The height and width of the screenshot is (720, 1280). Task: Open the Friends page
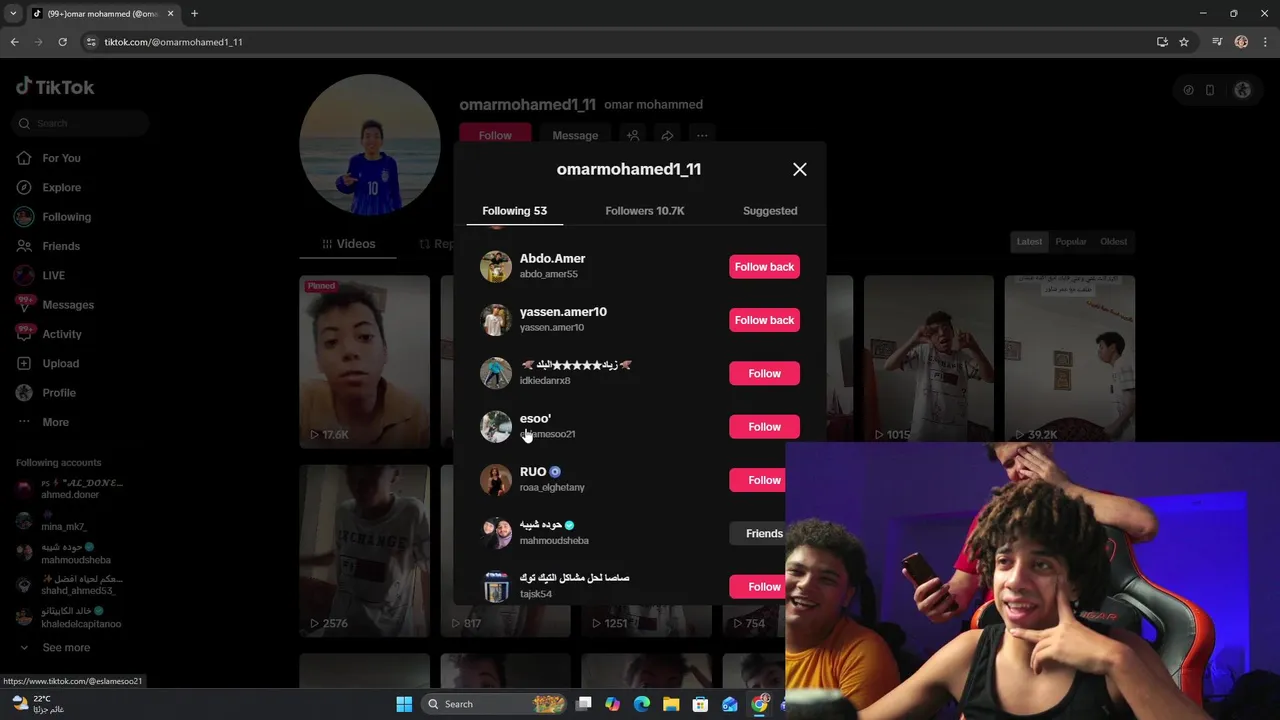point(60,246)
